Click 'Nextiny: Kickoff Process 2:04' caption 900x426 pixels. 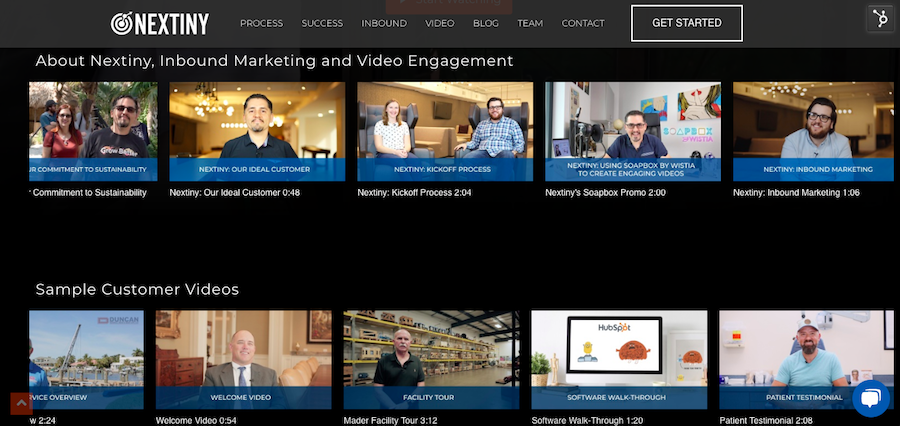(x=414, y=193)
